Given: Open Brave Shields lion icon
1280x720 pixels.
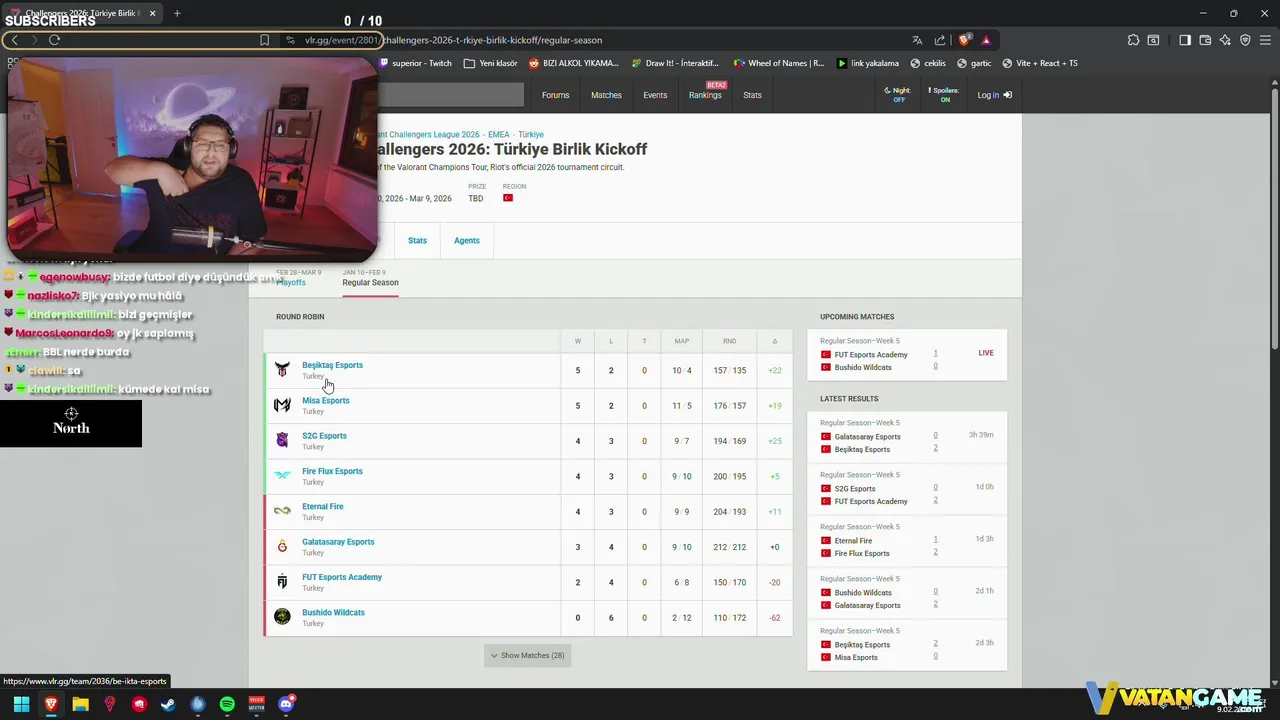Looking at the screenshot, I should [x=964, y=40].
